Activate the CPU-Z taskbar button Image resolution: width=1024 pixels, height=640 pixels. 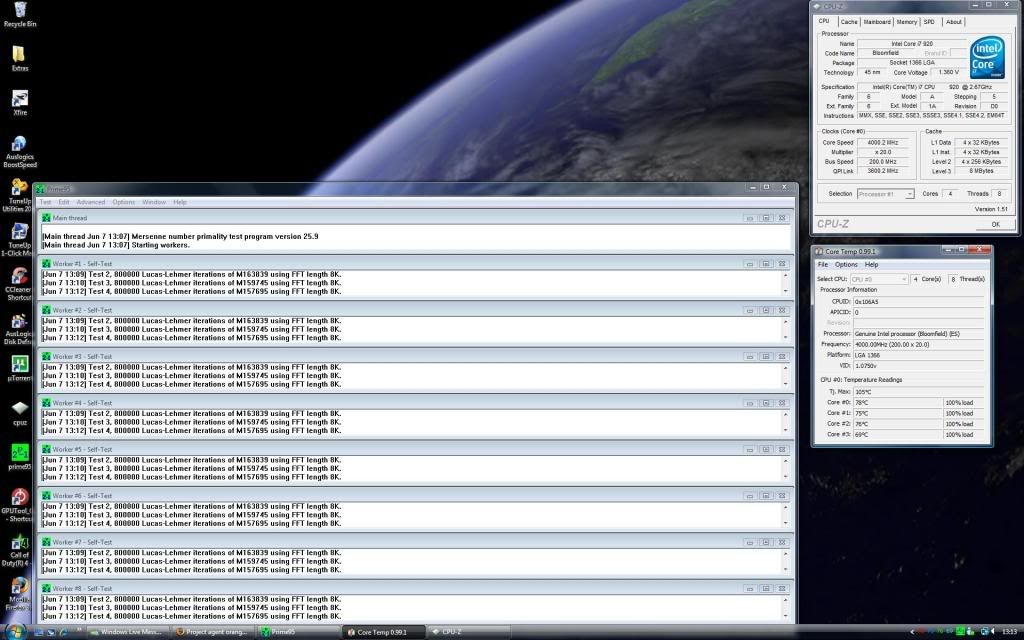click(468, 632)
